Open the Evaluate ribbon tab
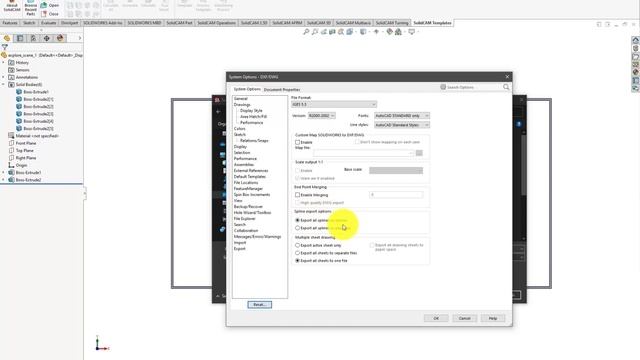Screen dimensions: 640x360 tap(48, 23)
